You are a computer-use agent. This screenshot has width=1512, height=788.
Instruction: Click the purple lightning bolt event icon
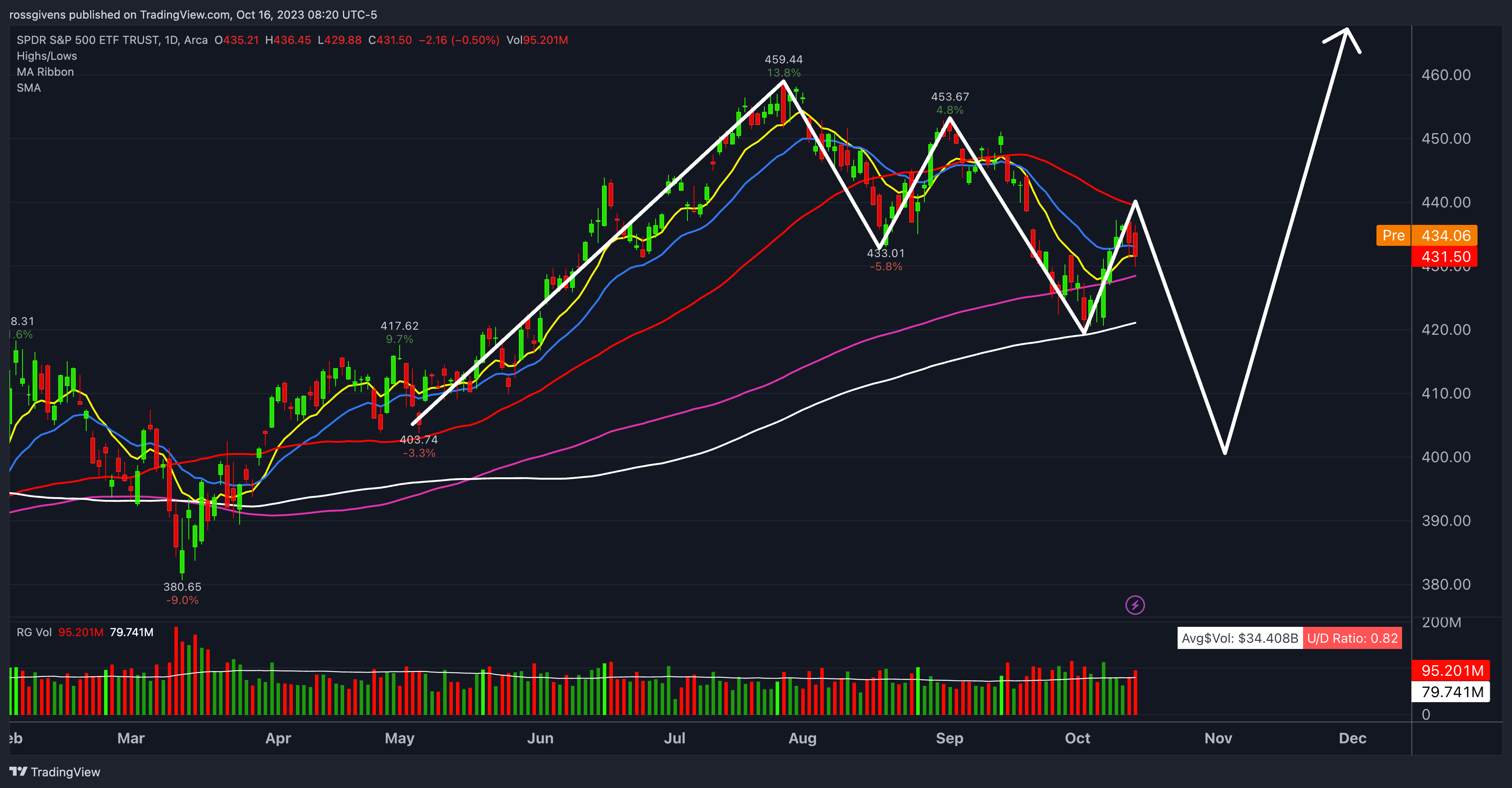click(x=1134, y=605)
